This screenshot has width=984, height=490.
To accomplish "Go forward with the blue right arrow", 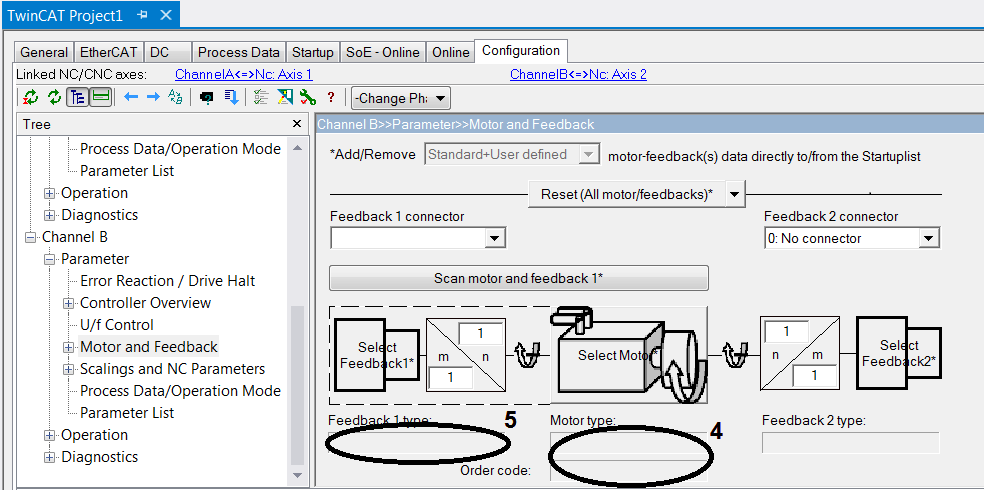I will point(153,98).
